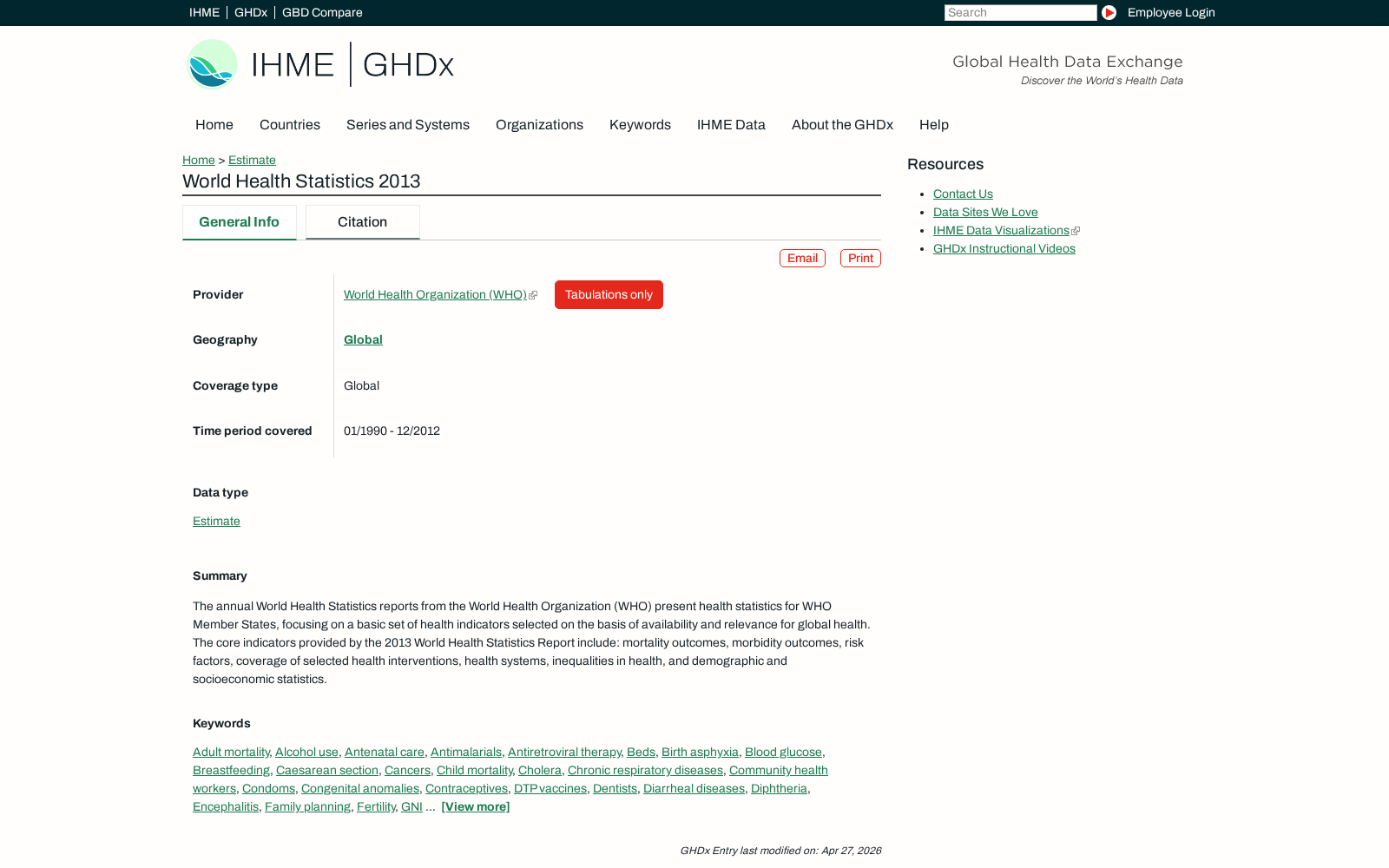The image size is (1389, 868).
Task: Open the Employee Login link
Action: pyautogui.click(x=1171, y=12)
